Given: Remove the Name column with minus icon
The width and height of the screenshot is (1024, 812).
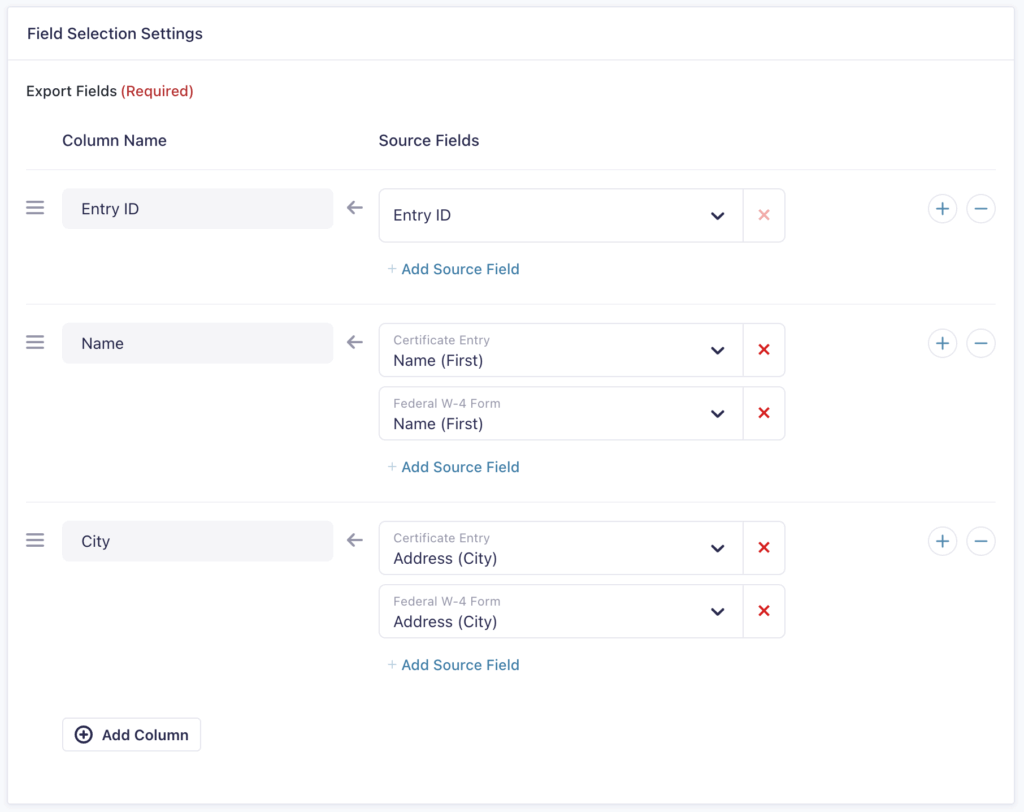Looking at the screenshot, I should pos(980,343).
